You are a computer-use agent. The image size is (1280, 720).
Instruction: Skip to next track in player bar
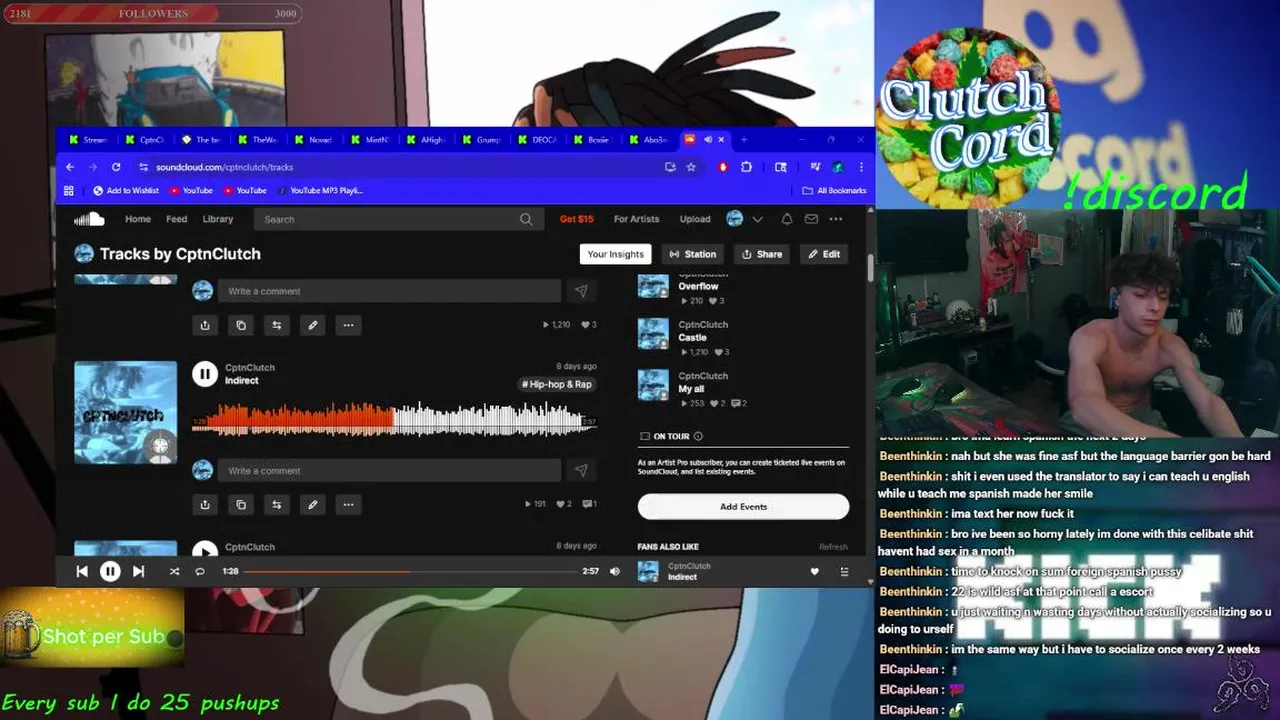click(138, 571)
